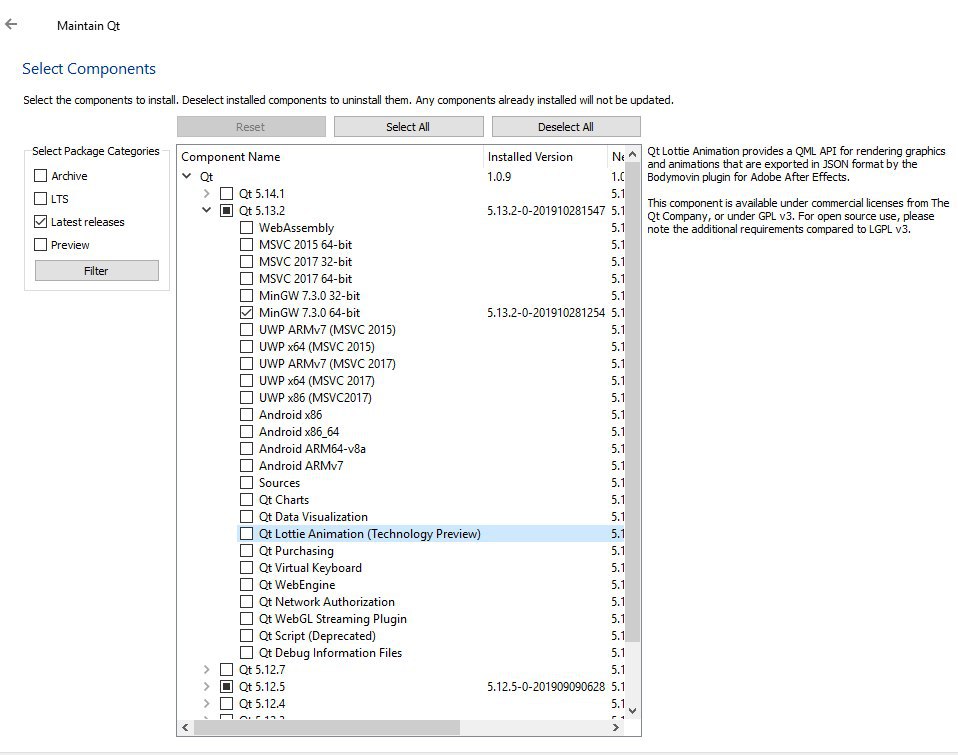The image size is (958, 755).
Task: Check the Qt WebEngine checkbox
Action: tap(246, 585)
